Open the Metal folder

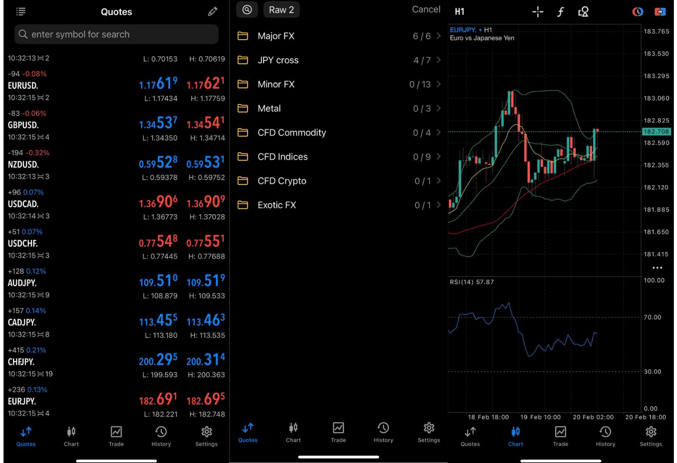point(338,108)
